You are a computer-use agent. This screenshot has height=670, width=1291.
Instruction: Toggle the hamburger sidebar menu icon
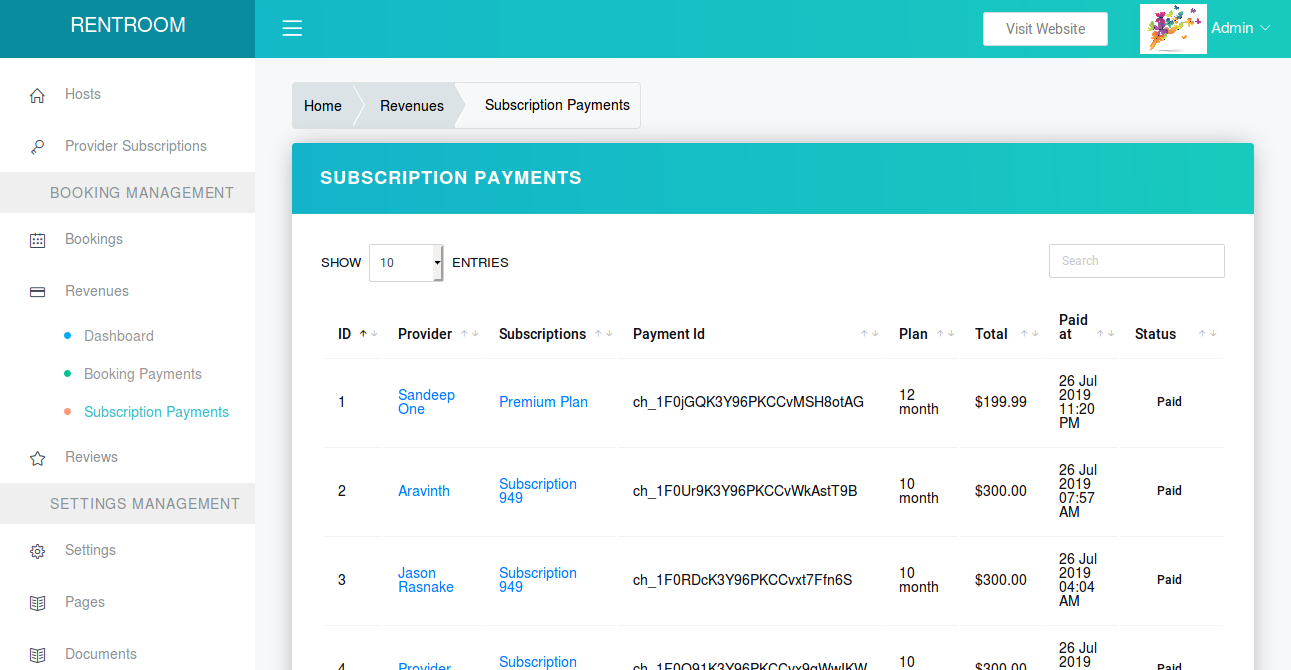tap(292, 28)
